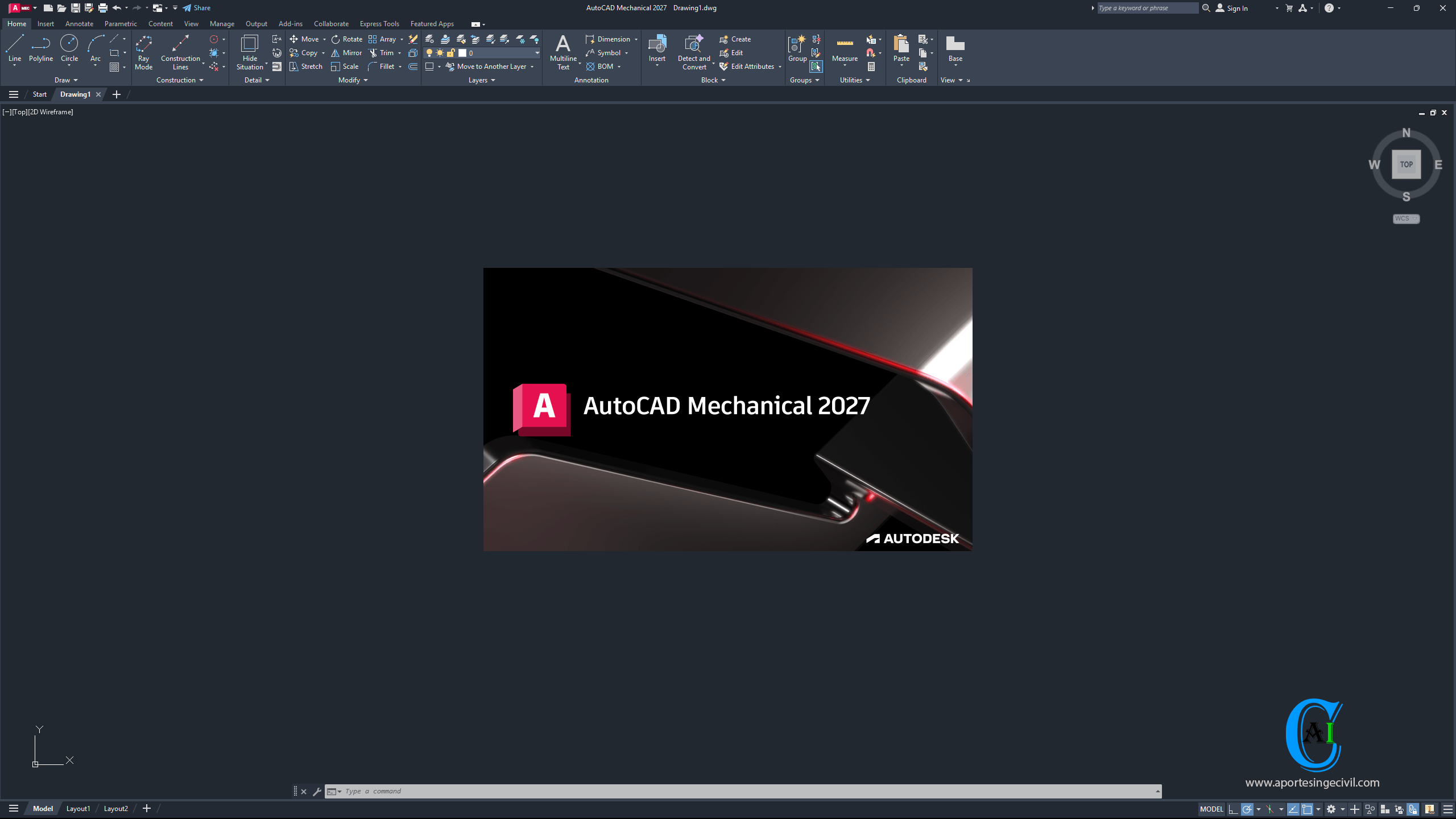The image size is (1456, 819).
Task: Toggle Ortho mode in status bar
Action: click(1232, 809)
